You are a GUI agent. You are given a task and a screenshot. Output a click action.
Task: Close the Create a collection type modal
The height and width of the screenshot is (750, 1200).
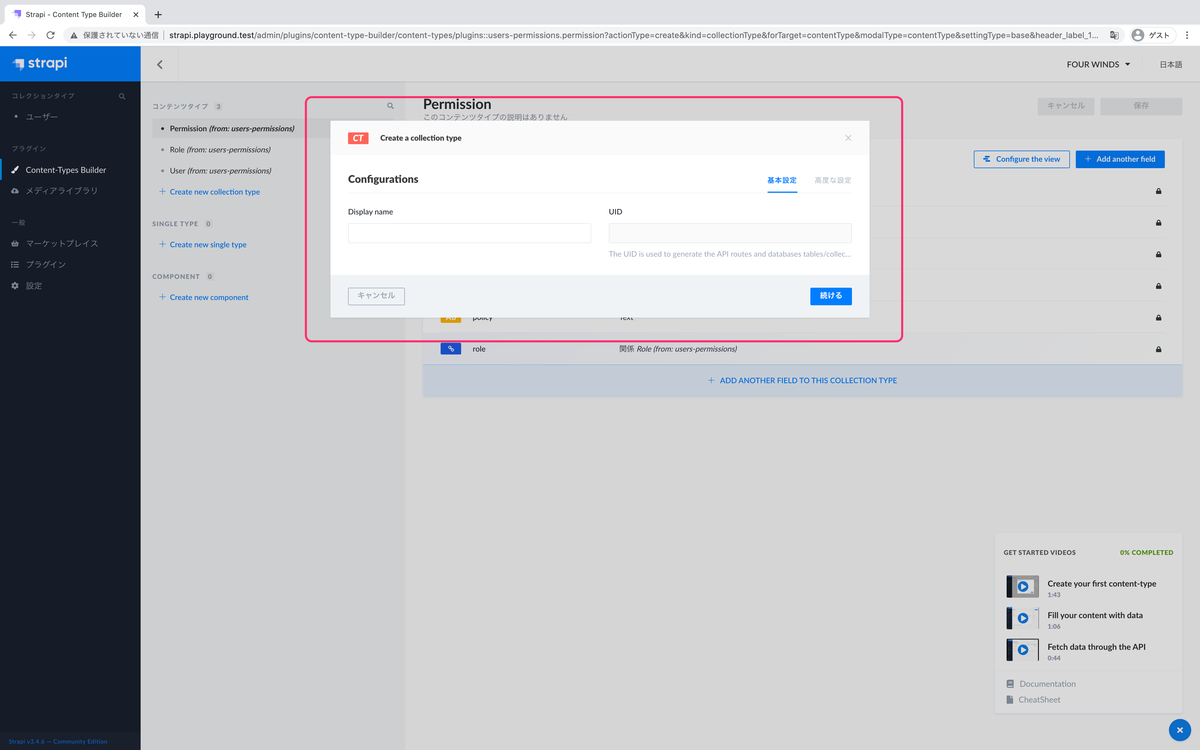(x=848, y=138)
